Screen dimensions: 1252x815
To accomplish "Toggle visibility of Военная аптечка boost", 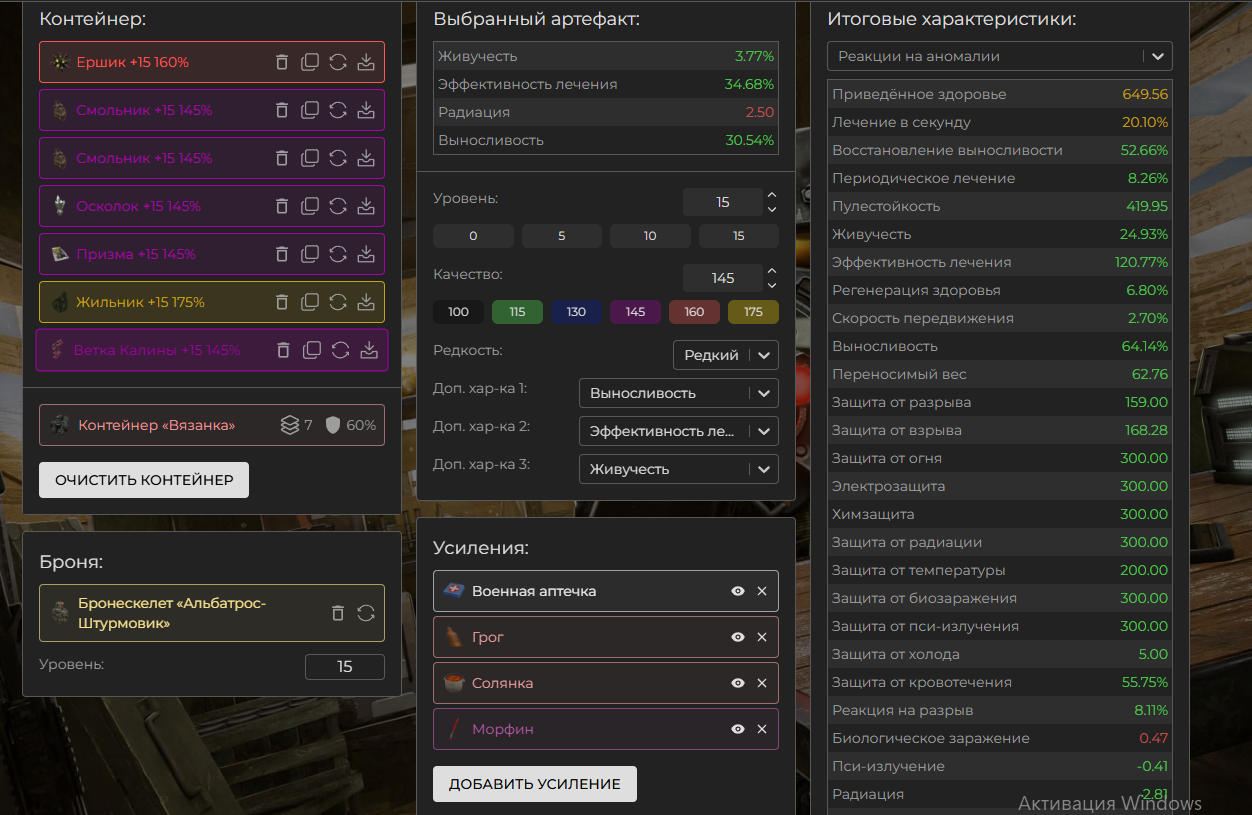I will pos(738,591).
